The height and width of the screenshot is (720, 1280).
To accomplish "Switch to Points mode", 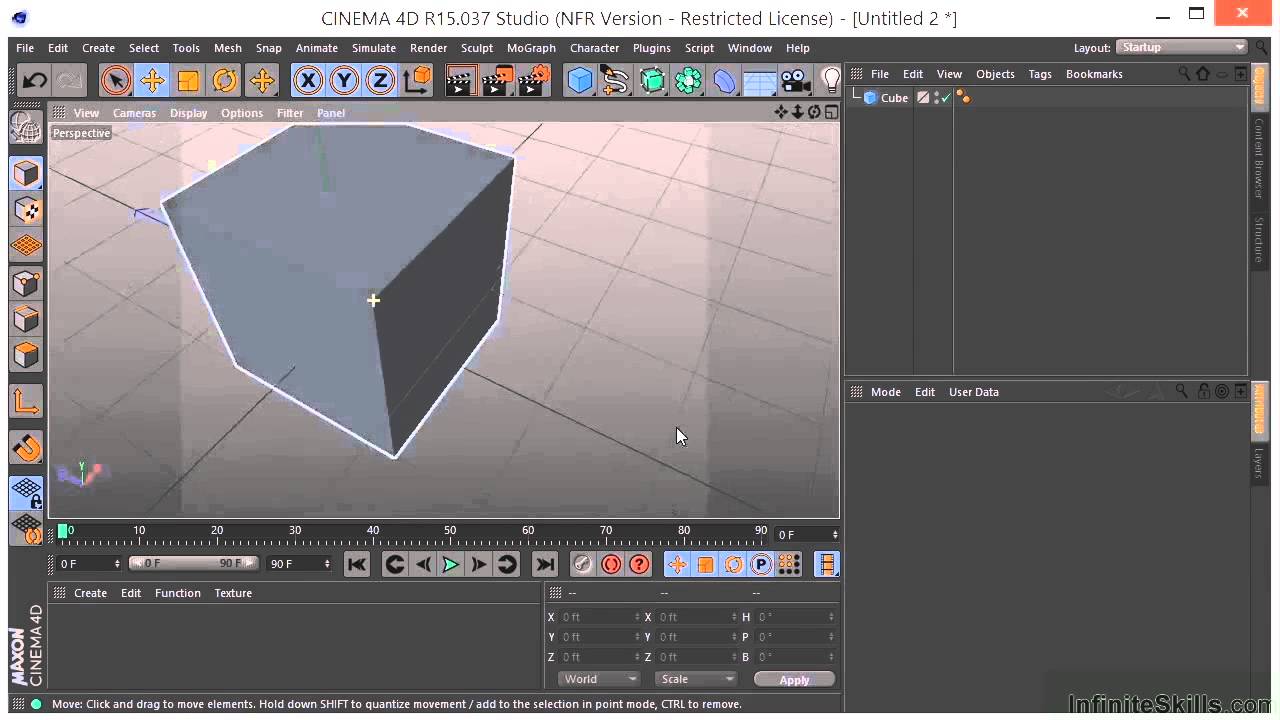I will [26, 283].
